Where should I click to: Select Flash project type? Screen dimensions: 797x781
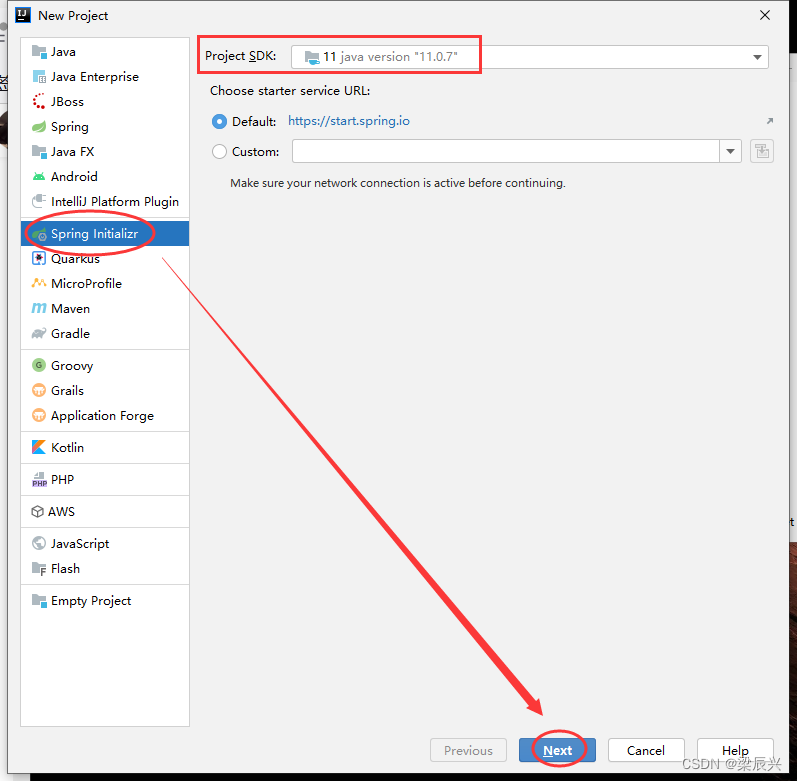click(x=105, y=568)
